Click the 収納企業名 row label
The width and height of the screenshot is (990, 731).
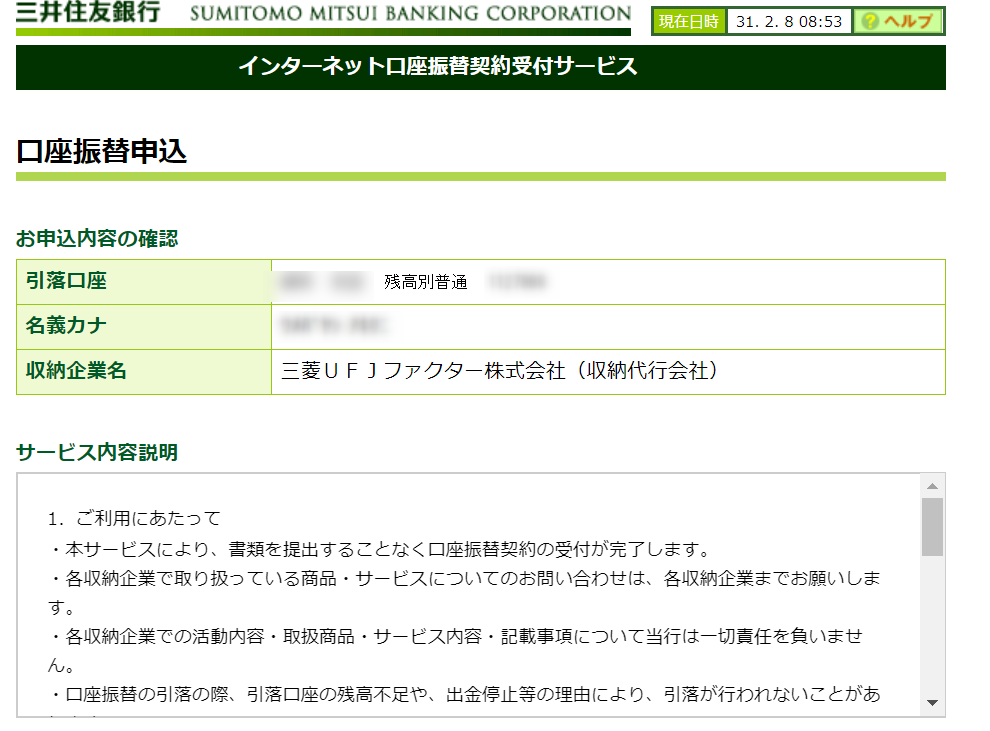point(76,371)
